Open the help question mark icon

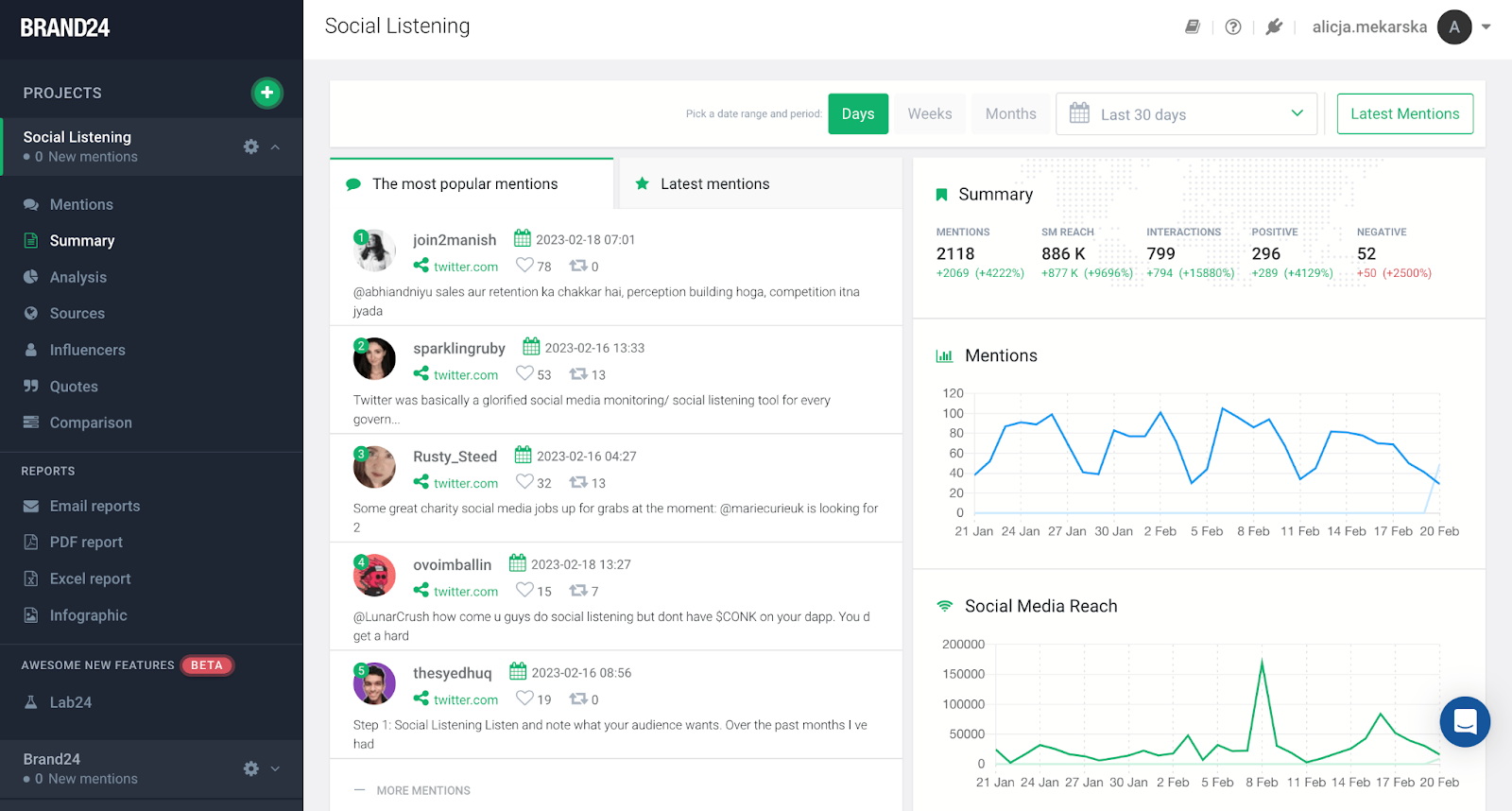pyautogui.click(x=1233, y=27)
